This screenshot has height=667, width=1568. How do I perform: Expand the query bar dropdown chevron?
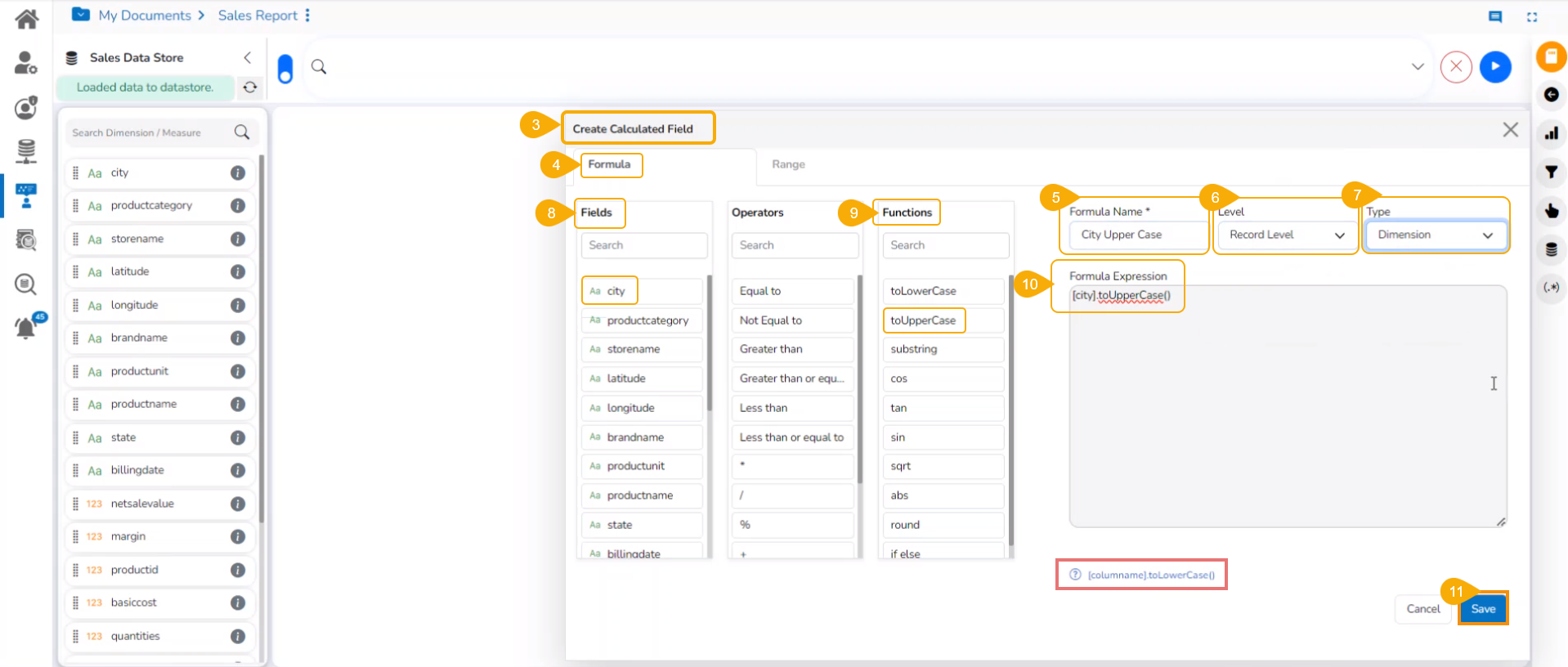click(x=1418, y=67)
